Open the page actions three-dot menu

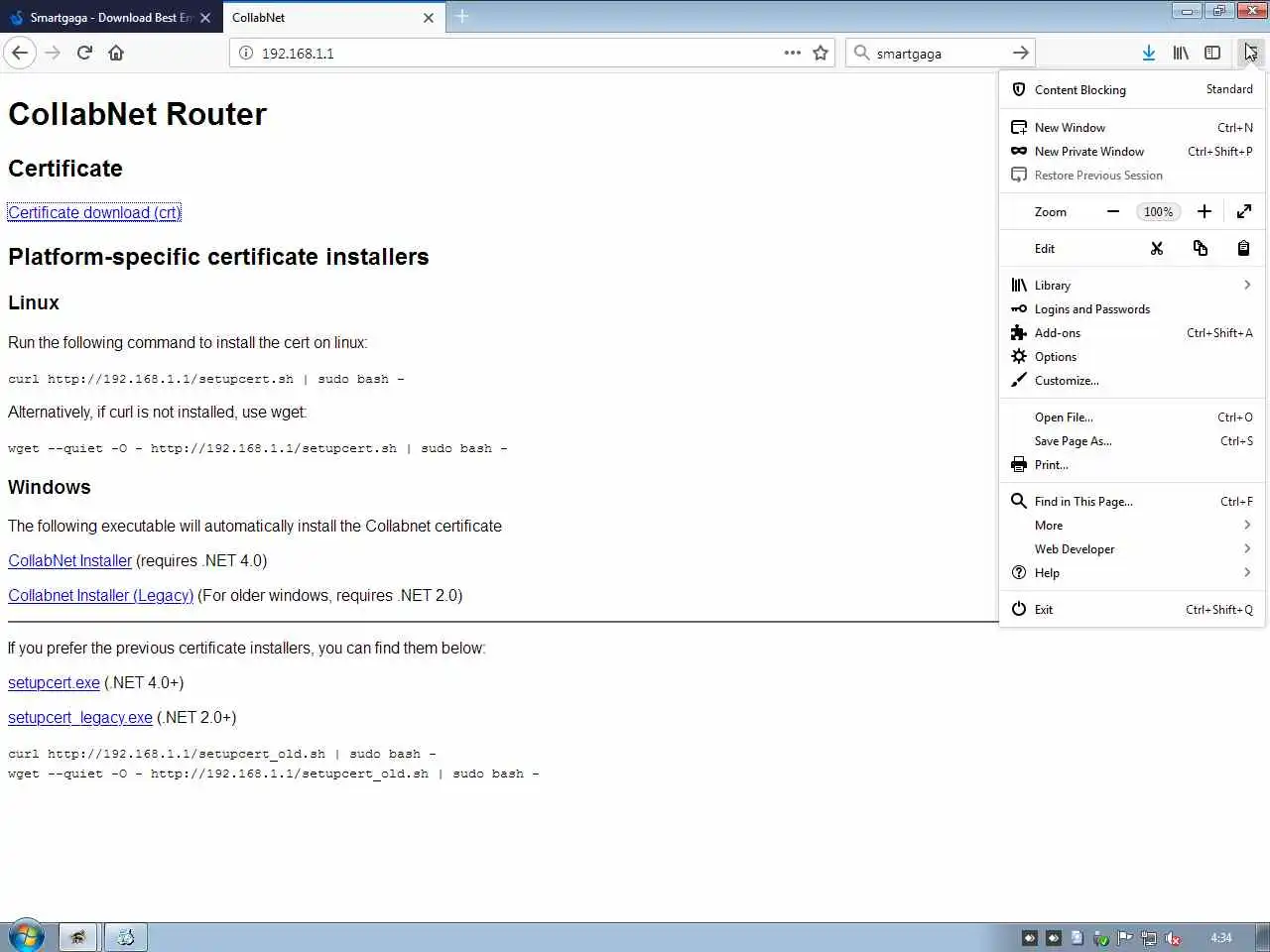[x=792, y=53]
